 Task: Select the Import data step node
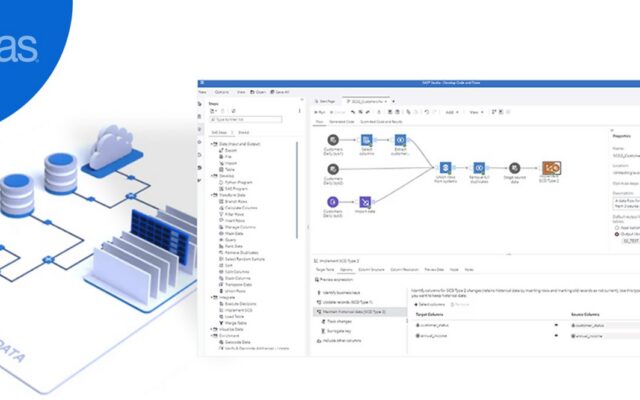(x=365, y=202)
